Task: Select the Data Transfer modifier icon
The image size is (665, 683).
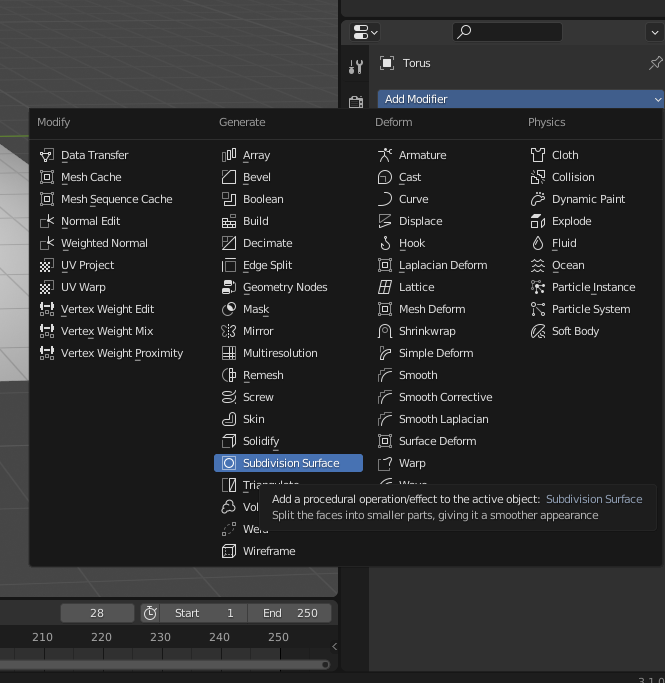Action: tap(47, 155)
